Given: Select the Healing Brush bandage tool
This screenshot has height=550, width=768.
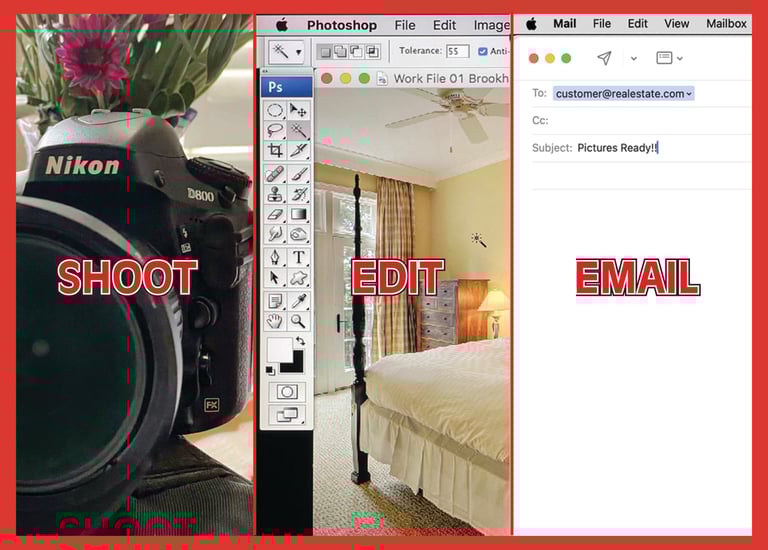Looking at the screenshot, I should [275, 173].
